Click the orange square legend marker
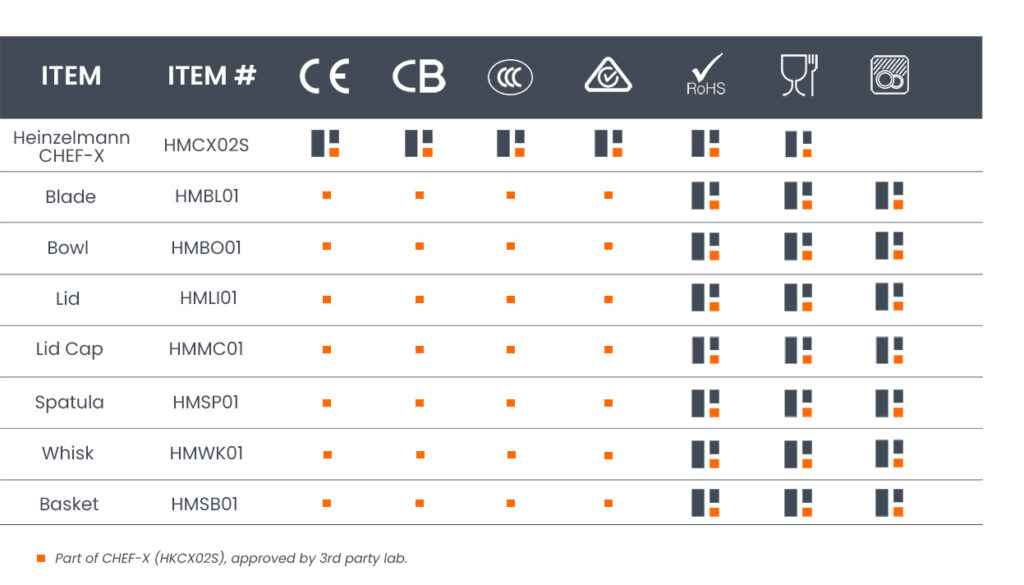Image resolution: width=1024 pixels, height=585 pixels. (41, 558)
